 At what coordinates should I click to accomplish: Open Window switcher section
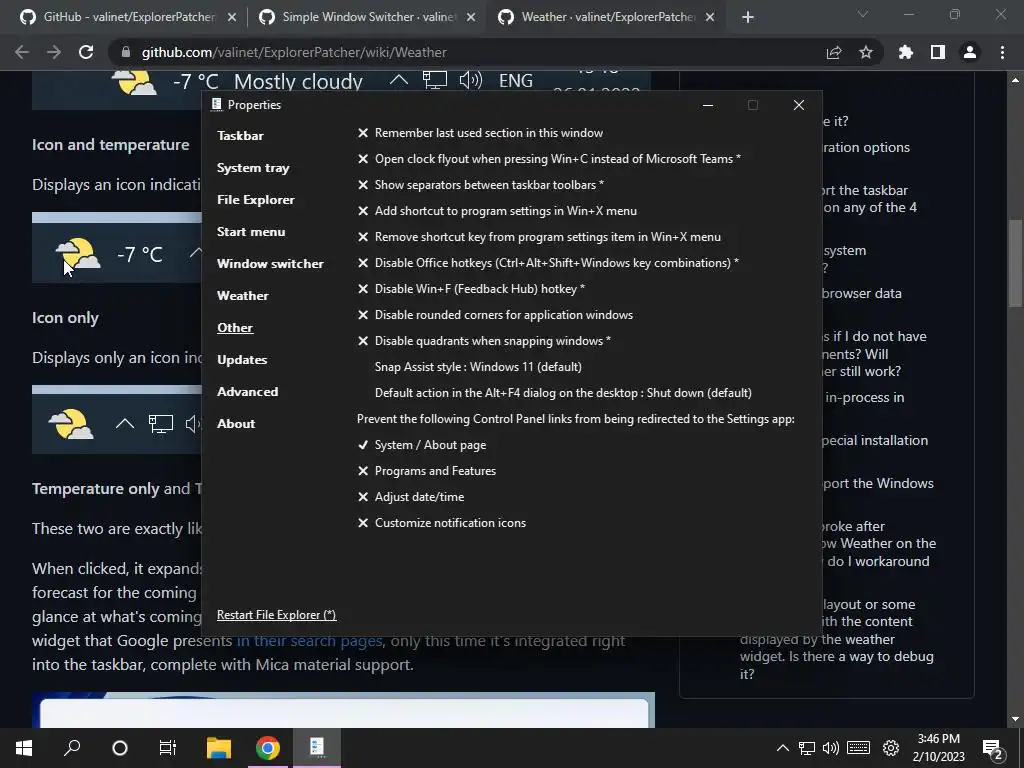click(x=270, y=264)
